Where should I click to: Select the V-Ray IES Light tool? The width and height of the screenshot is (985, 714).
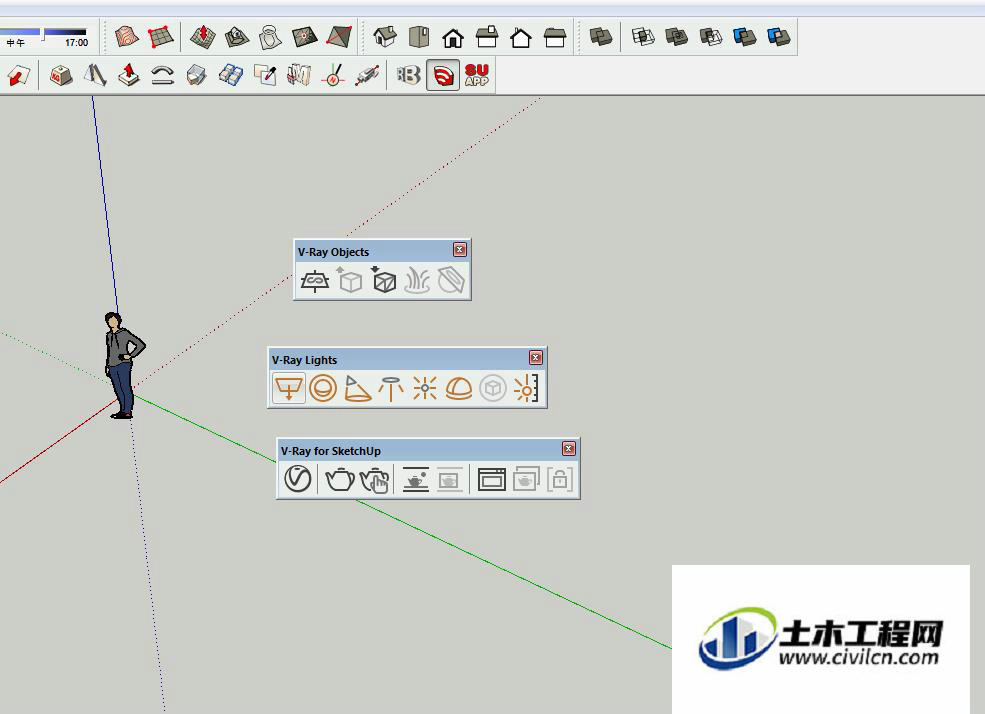point(391,388)
